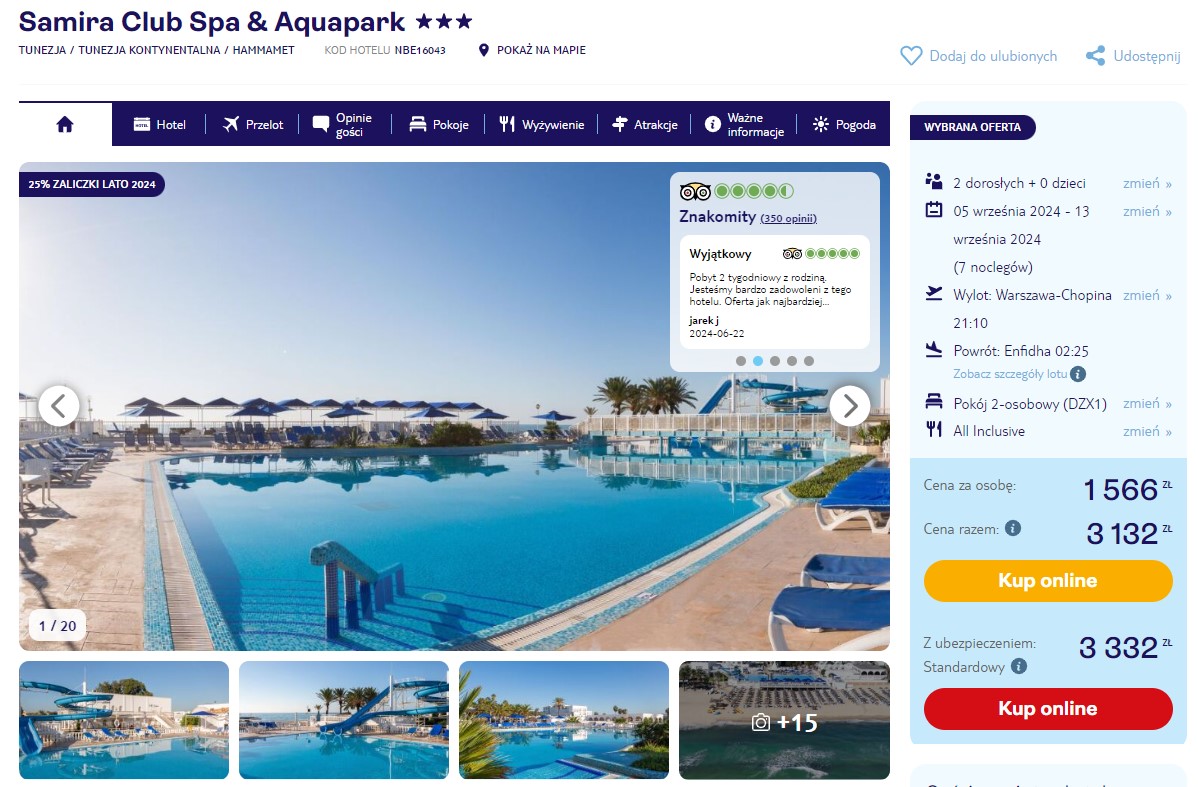Select the second review carousel dot
The image size is (1198, 787).
(x=758, y=361)
